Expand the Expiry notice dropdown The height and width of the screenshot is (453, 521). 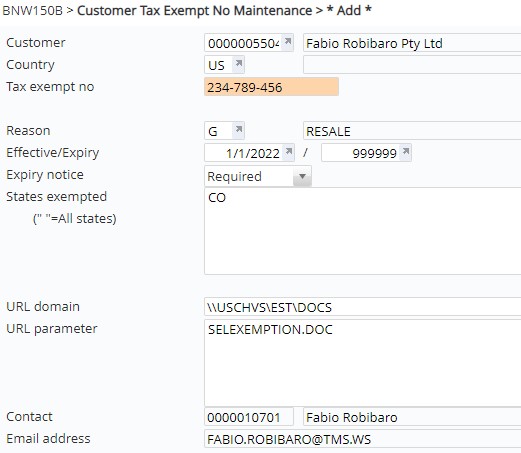[302, 176]
